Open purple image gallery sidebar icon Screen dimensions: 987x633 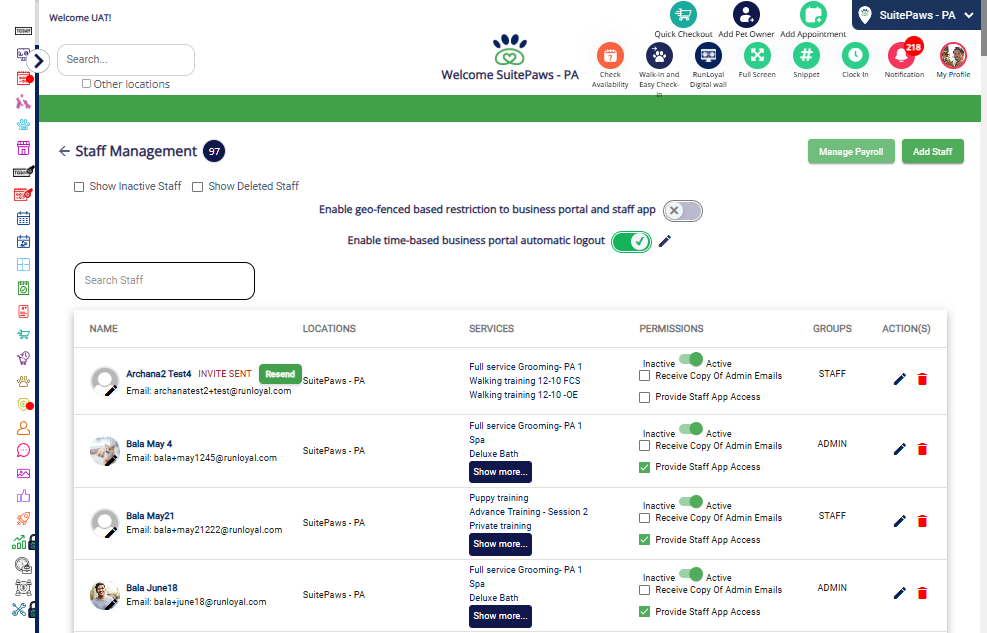[23, 473]
